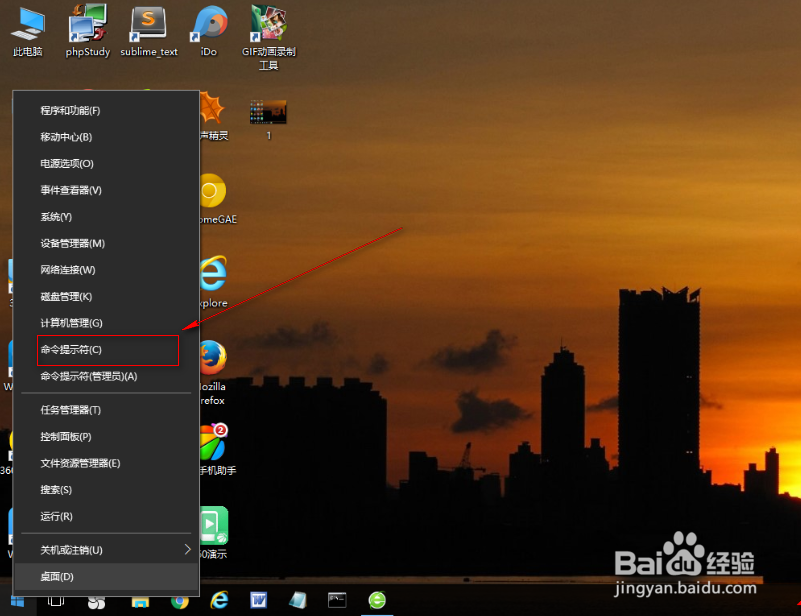Launch Google Chrome from the taskbar
The height and width of the screenshot is (616, 801).
click(x=180, y=601)
